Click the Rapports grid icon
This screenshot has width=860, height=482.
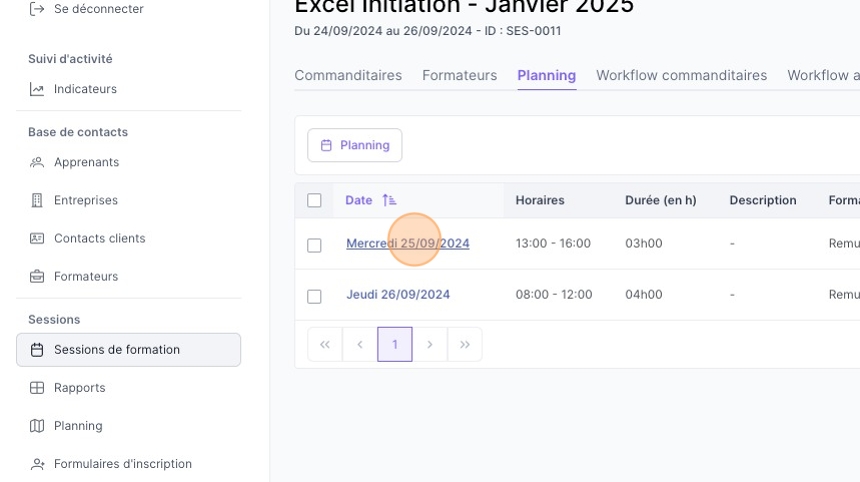tap(37, 388)
